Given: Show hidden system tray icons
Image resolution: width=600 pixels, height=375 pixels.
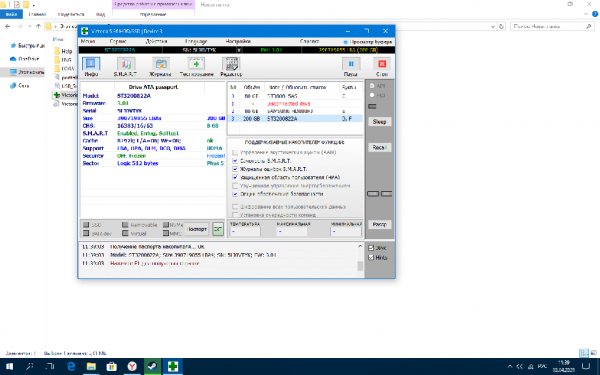Looking at the screenshot, I should 510,367.
